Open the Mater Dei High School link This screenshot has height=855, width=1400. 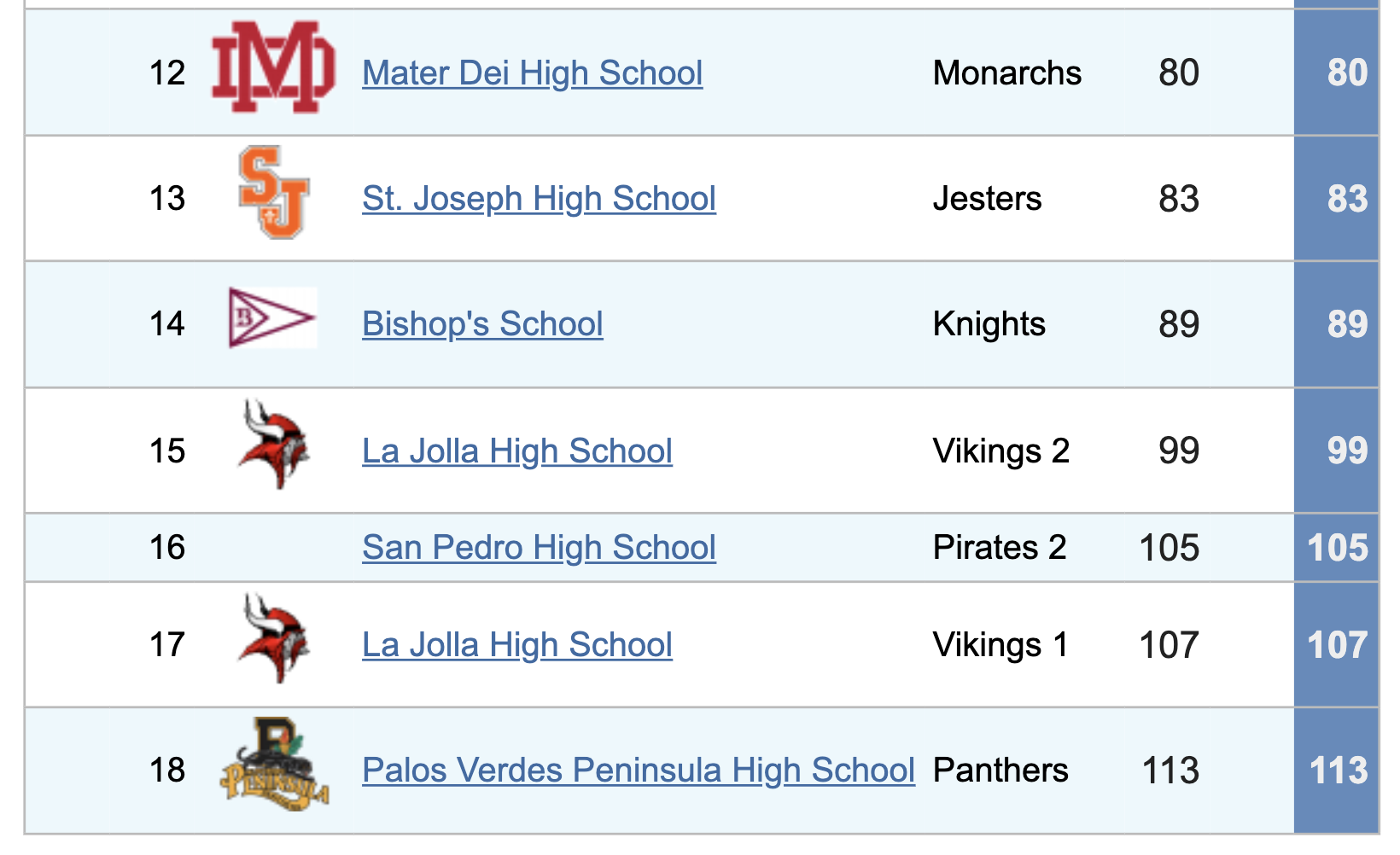click(532, 73)
